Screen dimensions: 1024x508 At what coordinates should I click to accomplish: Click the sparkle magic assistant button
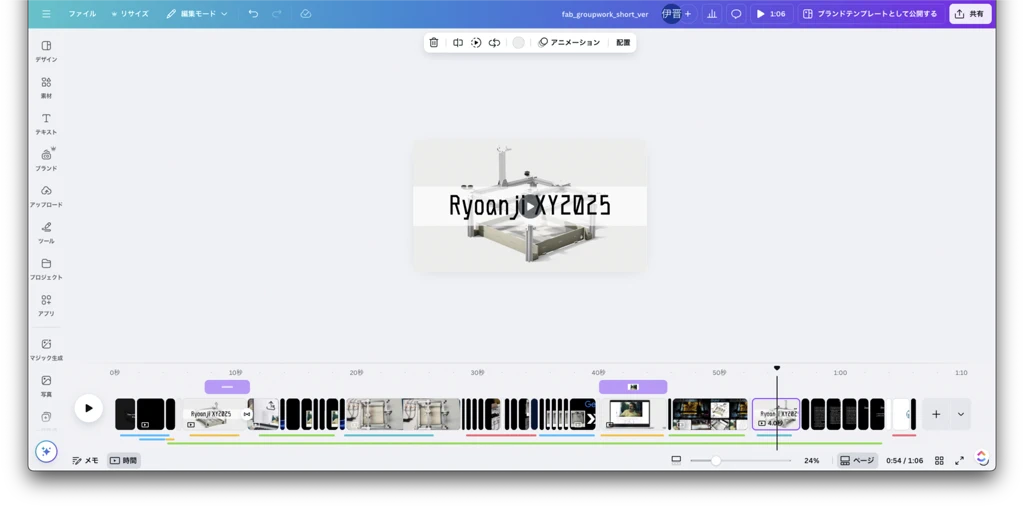click(46, 451)
